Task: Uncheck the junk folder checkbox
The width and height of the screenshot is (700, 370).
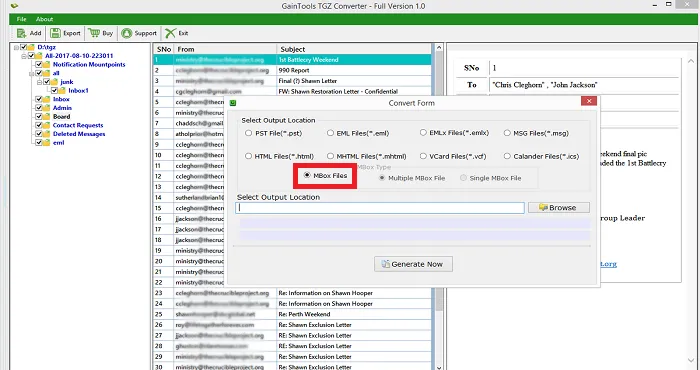Action: coord(46,82)
